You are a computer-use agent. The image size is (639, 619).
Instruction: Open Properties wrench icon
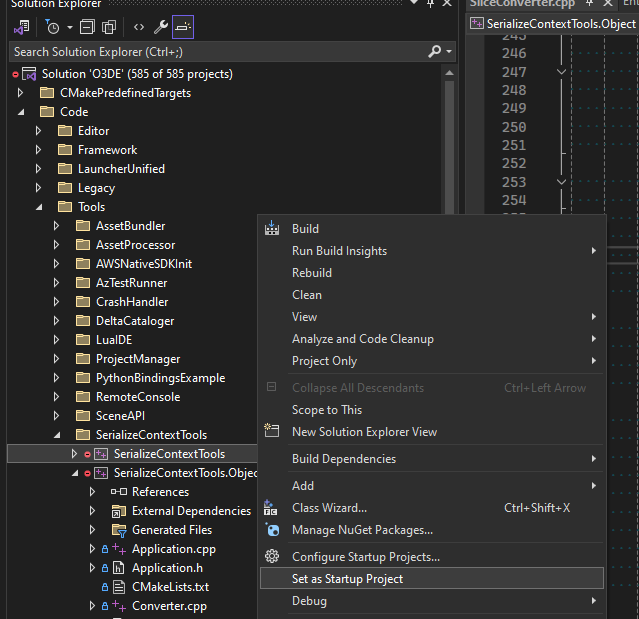click(x=161, y=27)
